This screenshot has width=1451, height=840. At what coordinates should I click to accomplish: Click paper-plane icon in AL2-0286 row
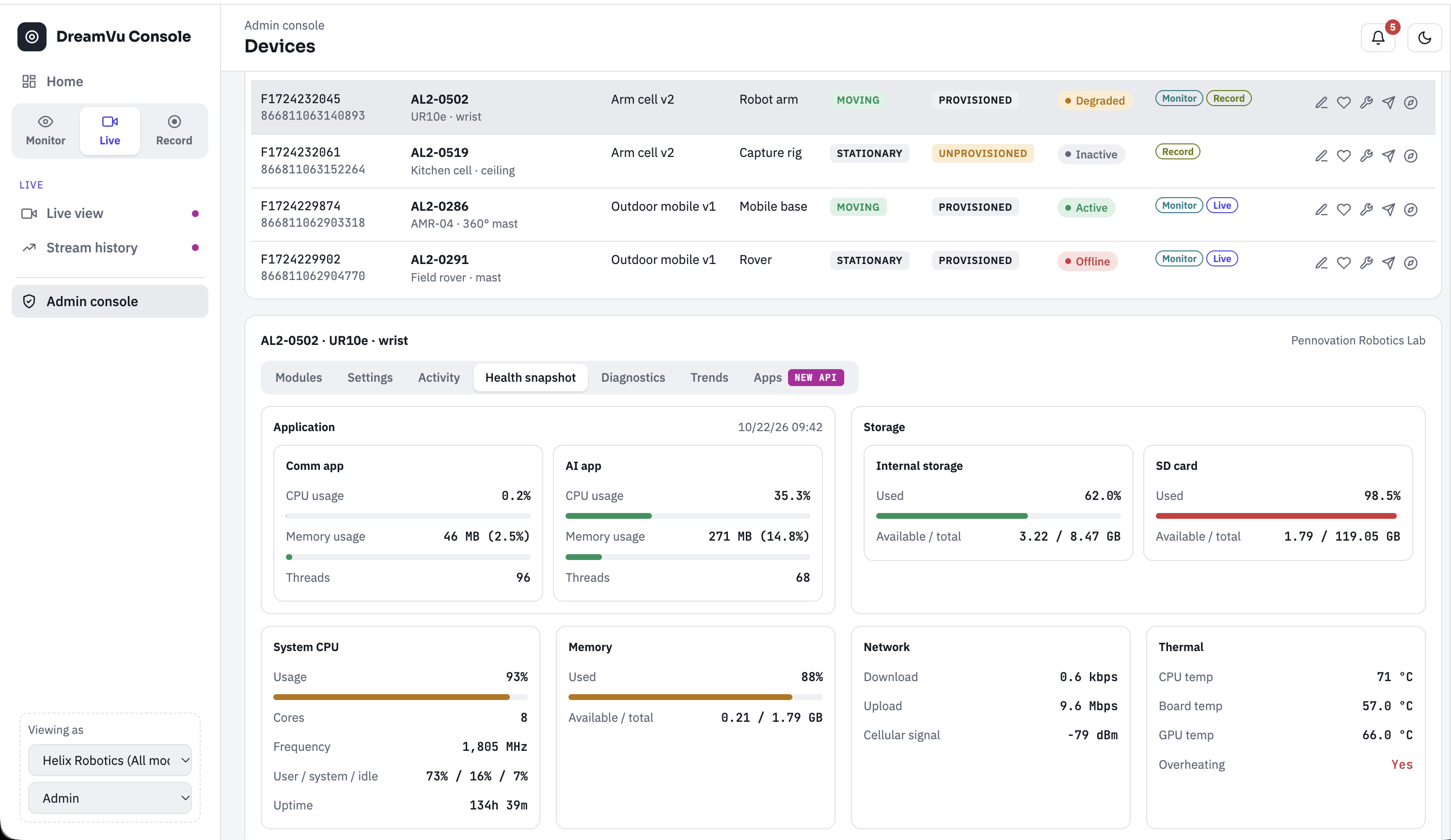pos(1388,210)
